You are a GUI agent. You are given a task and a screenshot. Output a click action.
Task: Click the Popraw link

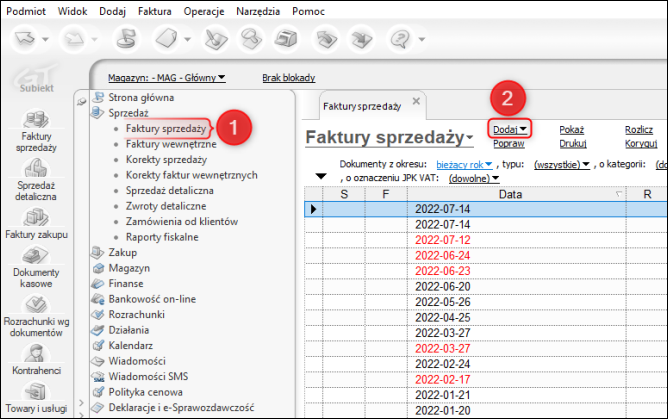click(x=509, y=144)
